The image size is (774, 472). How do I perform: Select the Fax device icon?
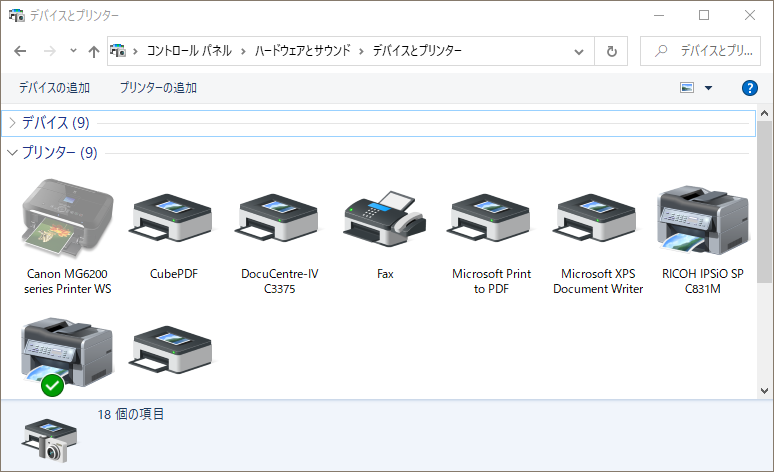click(x=385, y=218)
